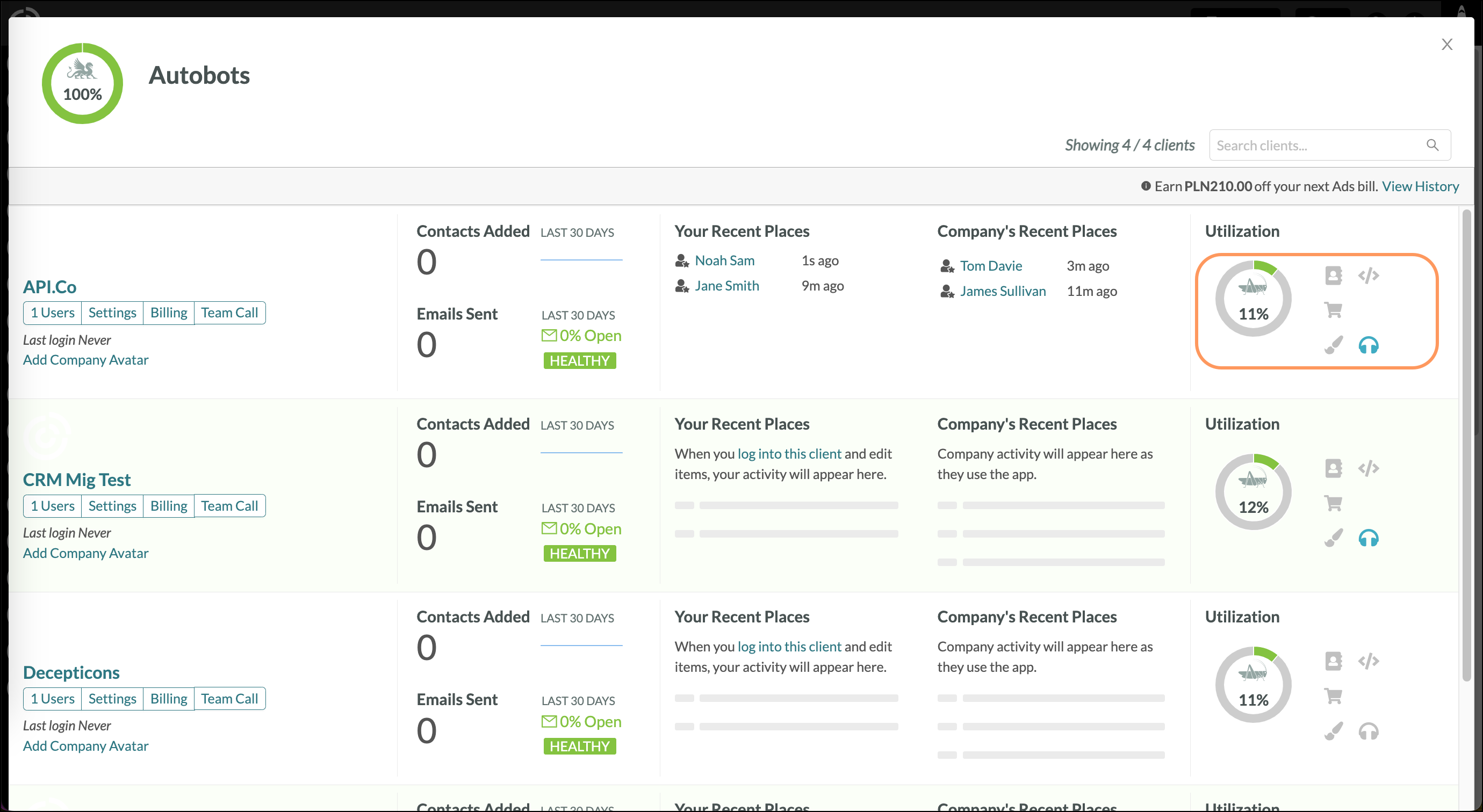The height and width of the screenshot is (812, 1483).
Task: Start Team Call for CRM Mig Test
Action: tap(230, 506)
